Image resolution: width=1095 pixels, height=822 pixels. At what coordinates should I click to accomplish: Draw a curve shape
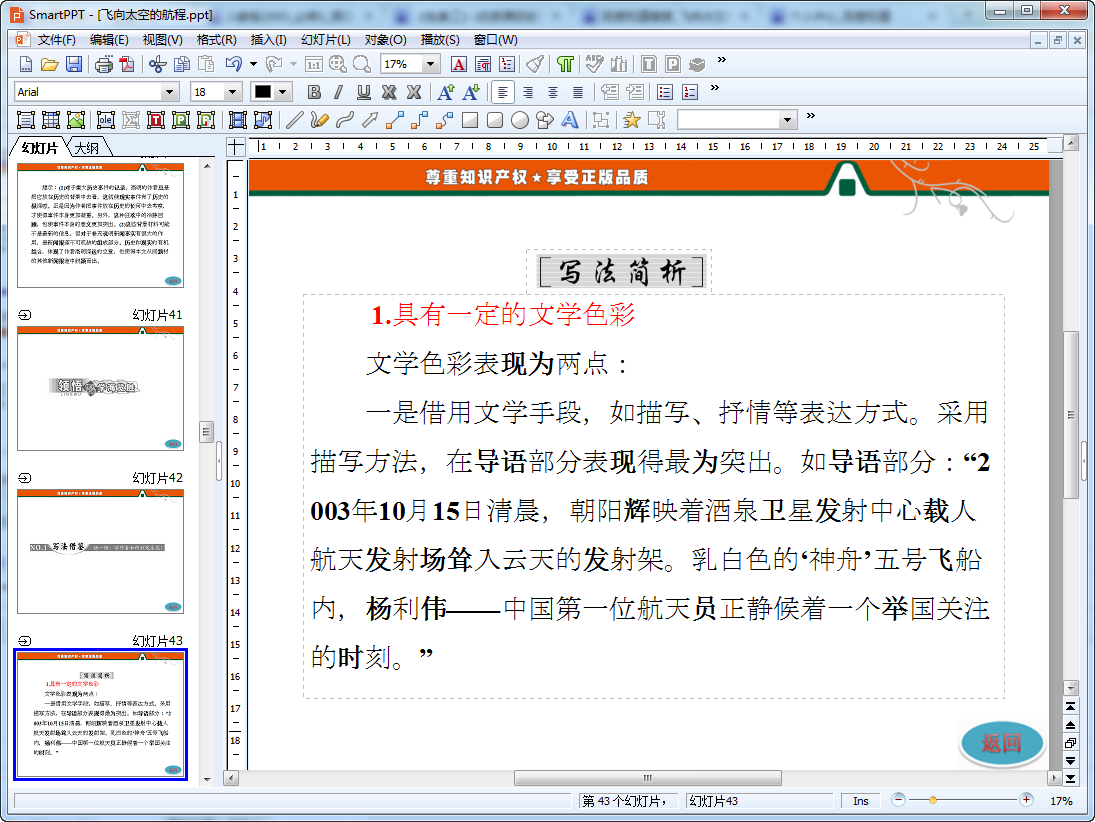[x=344, y=120]
